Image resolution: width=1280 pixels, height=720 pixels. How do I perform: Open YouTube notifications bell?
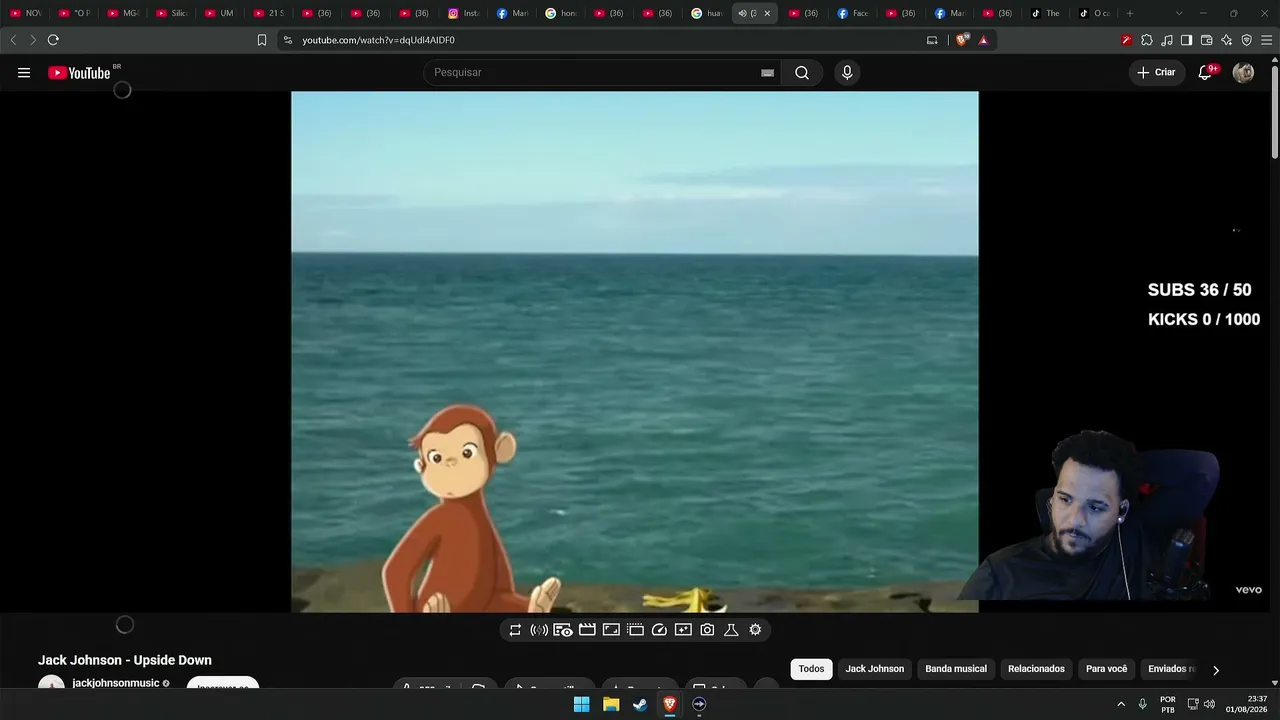[x=1205, y=72]
